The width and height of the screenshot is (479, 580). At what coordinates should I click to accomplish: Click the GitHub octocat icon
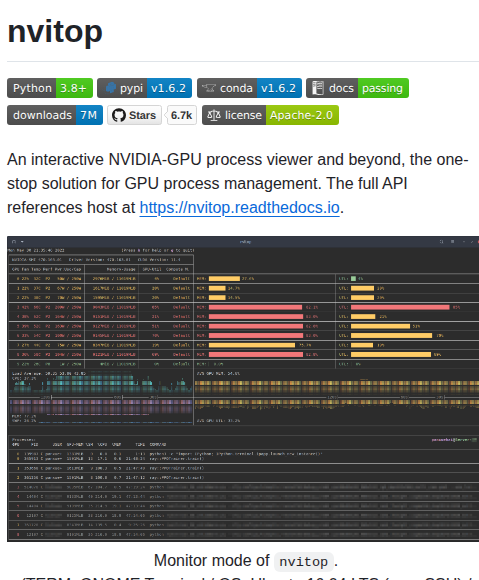tap(119, 115)
